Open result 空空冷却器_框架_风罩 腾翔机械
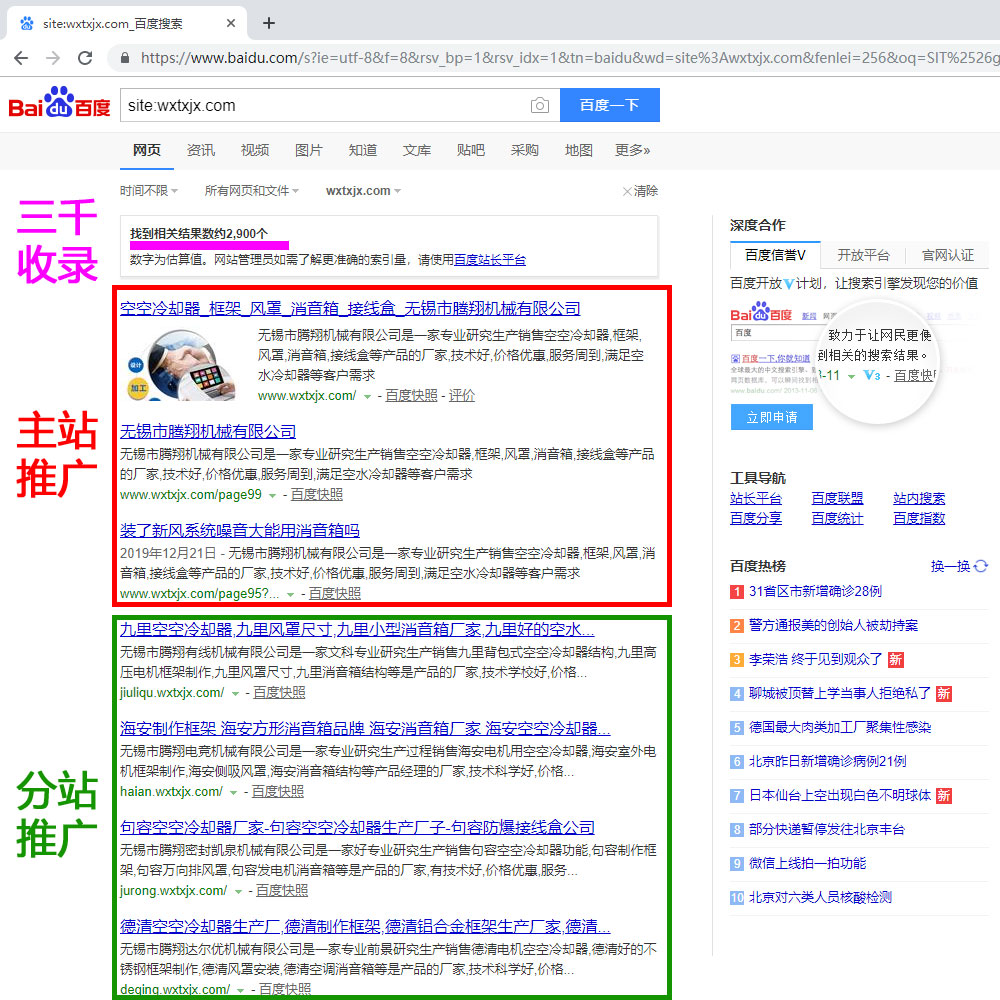This screenshot has height=1000, width=1000. [x=350, y=309]
